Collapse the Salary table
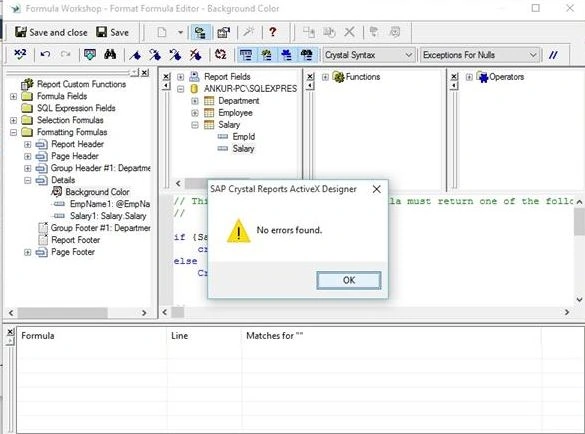585x434 pixels. [x=195, y=125]
